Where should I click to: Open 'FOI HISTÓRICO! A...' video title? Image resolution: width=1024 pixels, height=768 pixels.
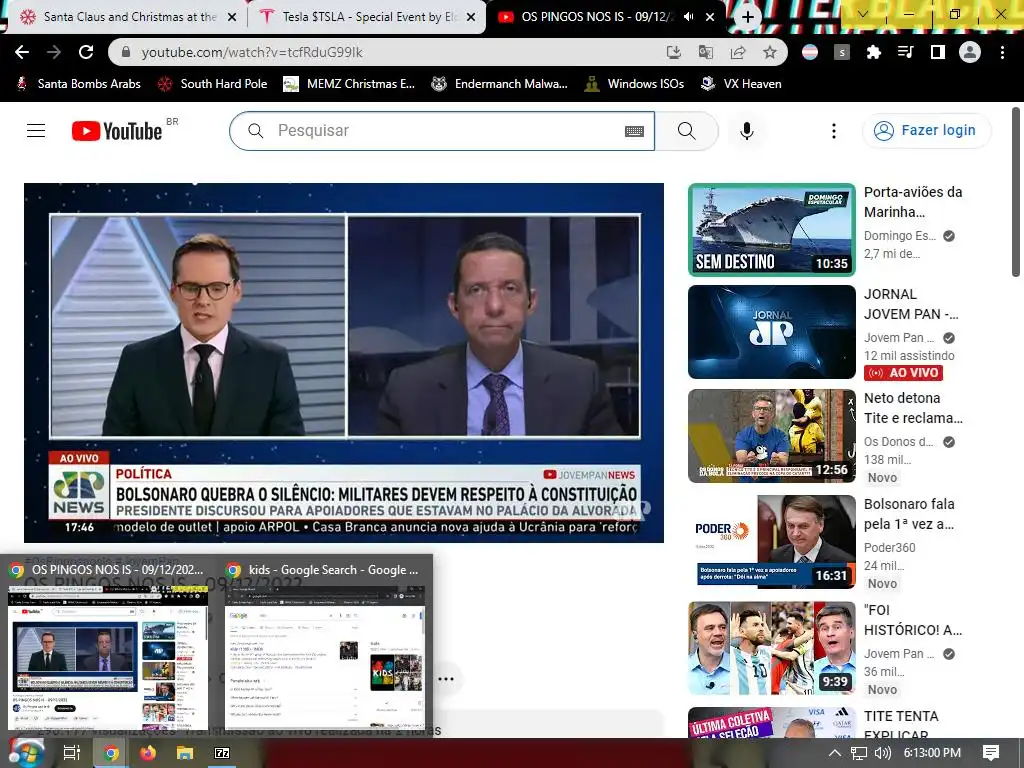point(913,620)
